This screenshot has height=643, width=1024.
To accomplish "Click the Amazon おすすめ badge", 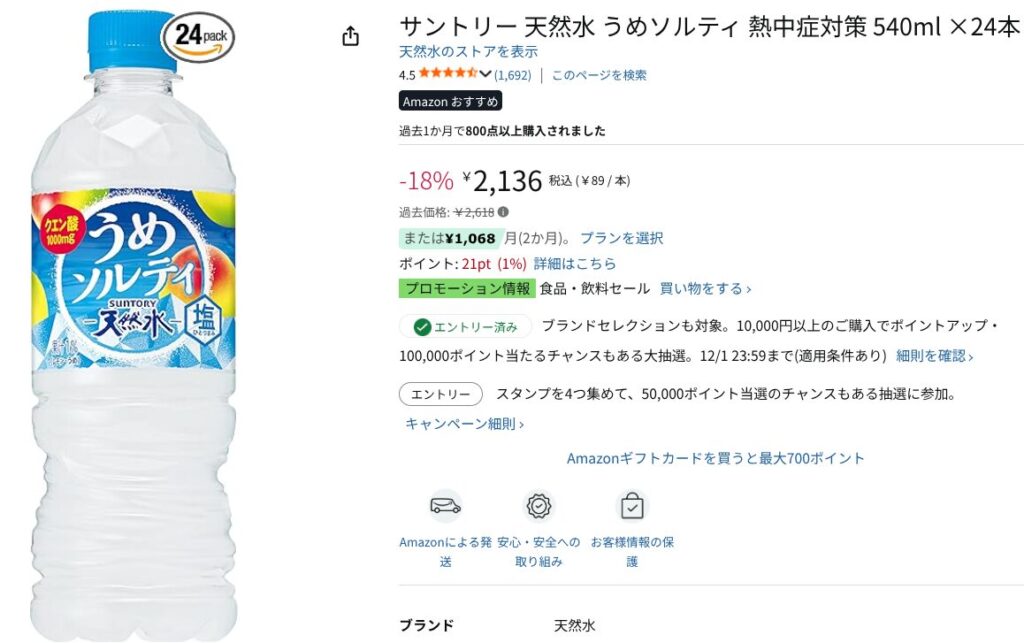I will pos(448,101).
